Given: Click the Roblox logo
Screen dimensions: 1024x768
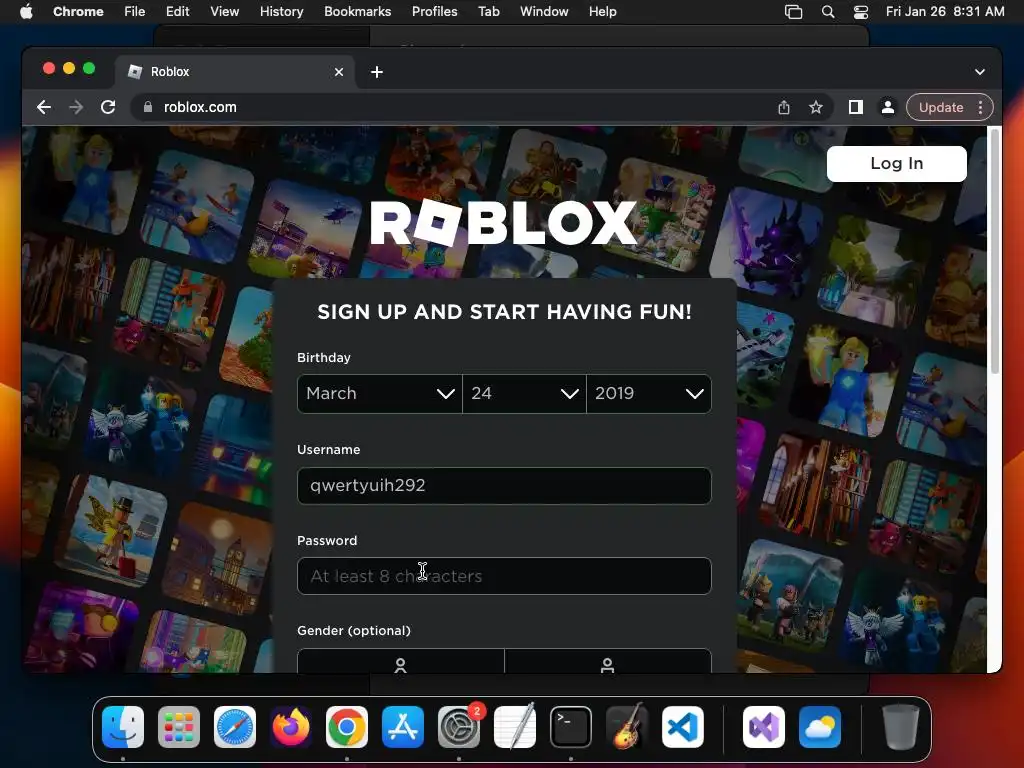Looking at the screenshot, I should click(504, 222).
